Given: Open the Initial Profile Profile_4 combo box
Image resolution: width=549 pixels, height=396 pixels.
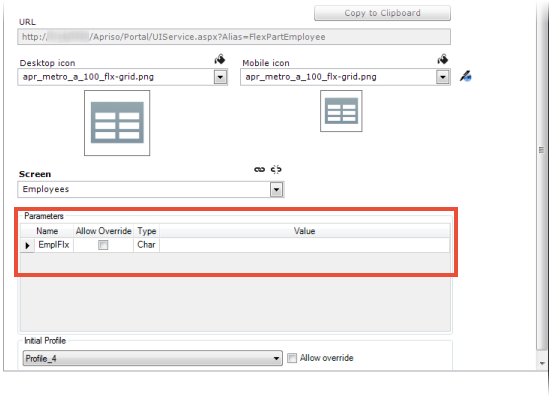Looking at the screenshot, I should coord(153,358).
